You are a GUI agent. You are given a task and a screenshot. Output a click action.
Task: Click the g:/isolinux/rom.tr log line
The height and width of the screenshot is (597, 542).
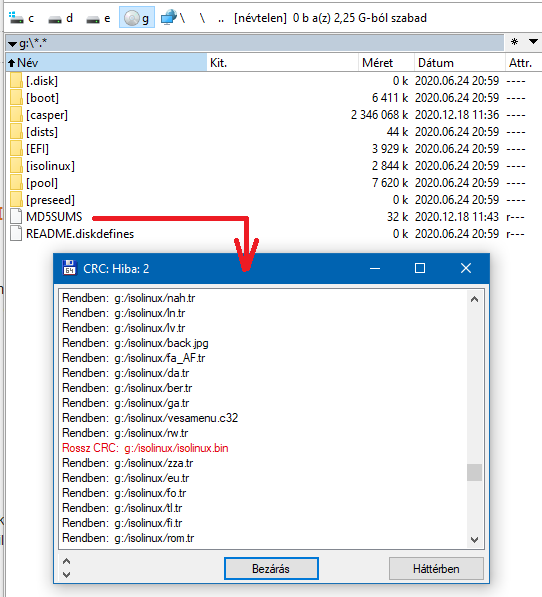pos(128,538)
